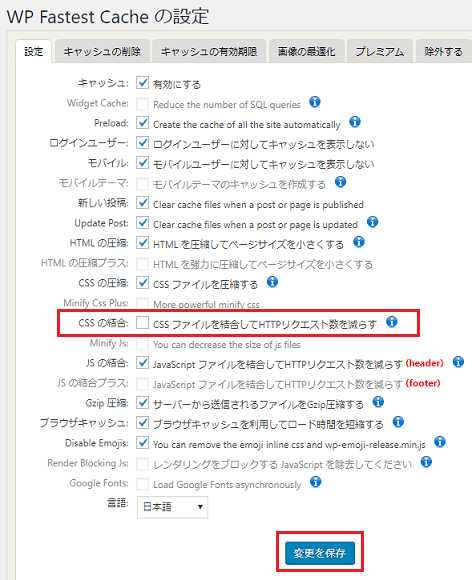
Task: Click the disabled Widget Cache checkbox
Action: pyautogui.click(x=142, y=104)
